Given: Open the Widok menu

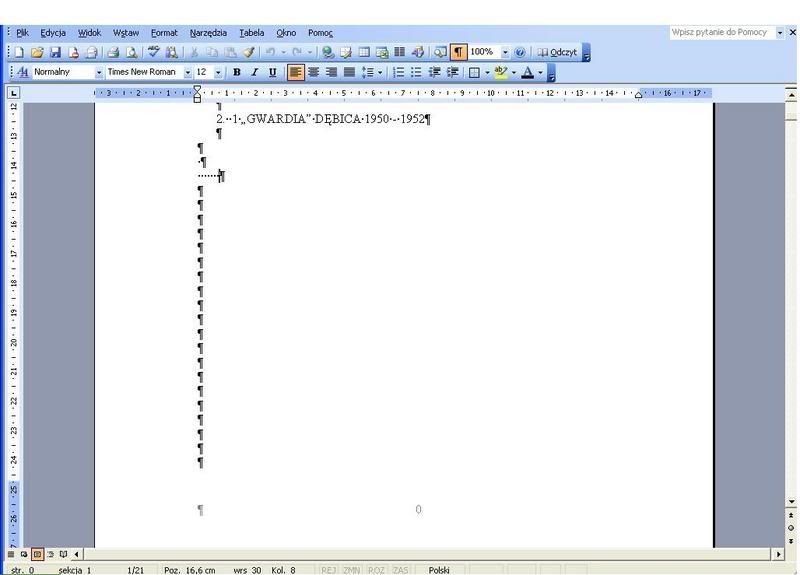Looking at the screenshot, I should coord(89,33).
